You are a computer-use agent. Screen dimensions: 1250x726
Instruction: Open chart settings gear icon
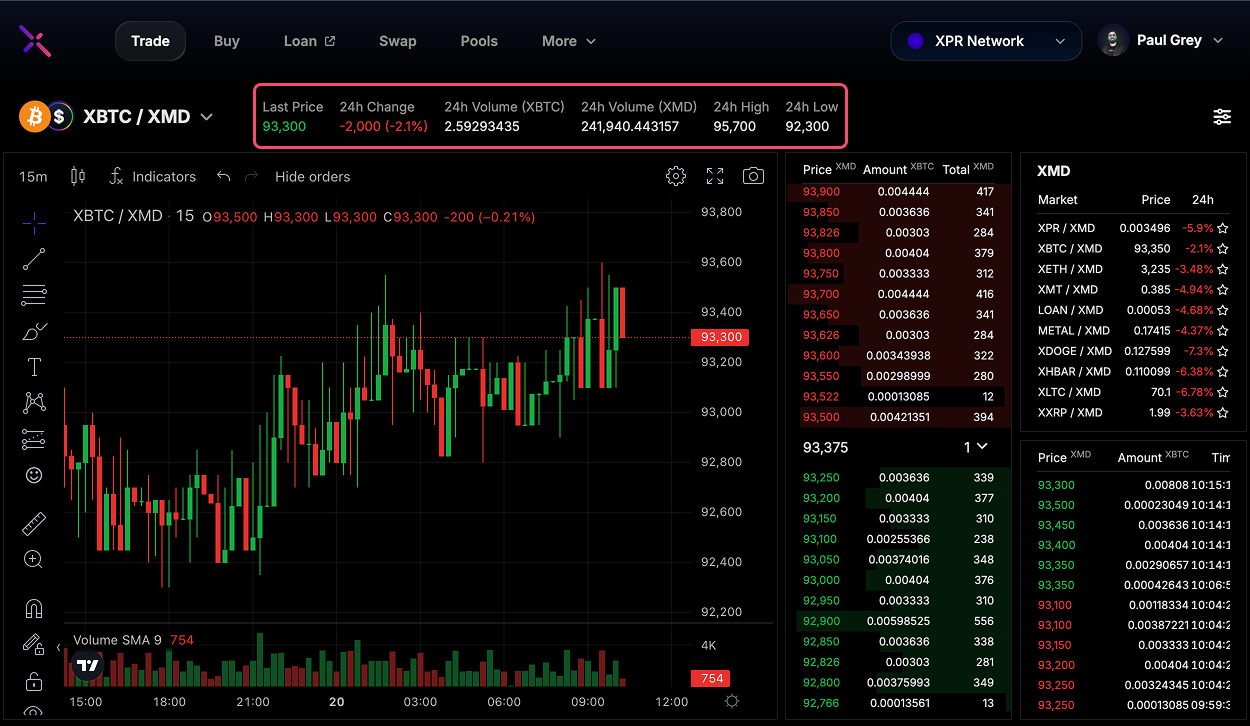pos(676,176)
